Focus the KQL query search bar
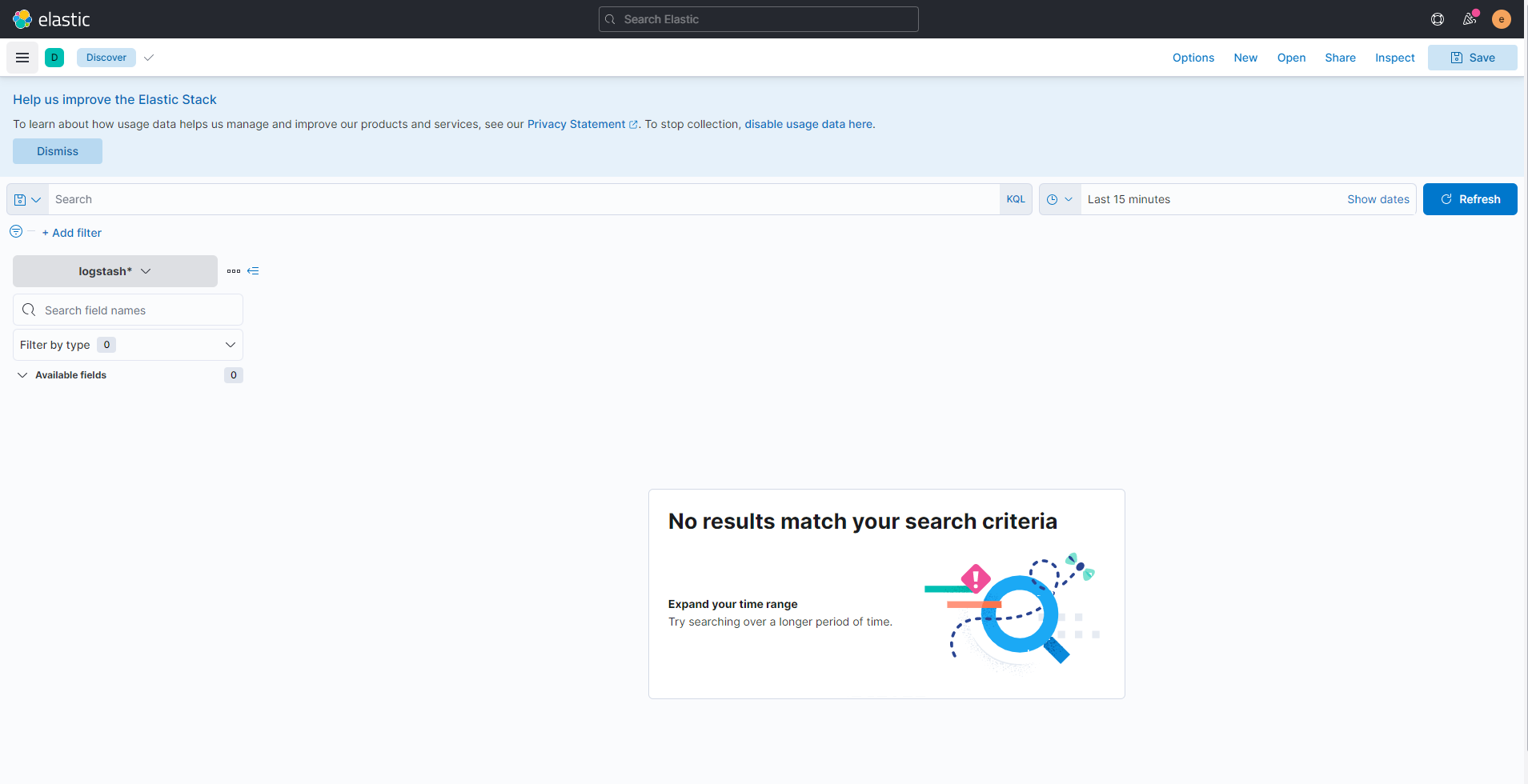Screen dimensions: 1528x784 (x=523, y=199)
